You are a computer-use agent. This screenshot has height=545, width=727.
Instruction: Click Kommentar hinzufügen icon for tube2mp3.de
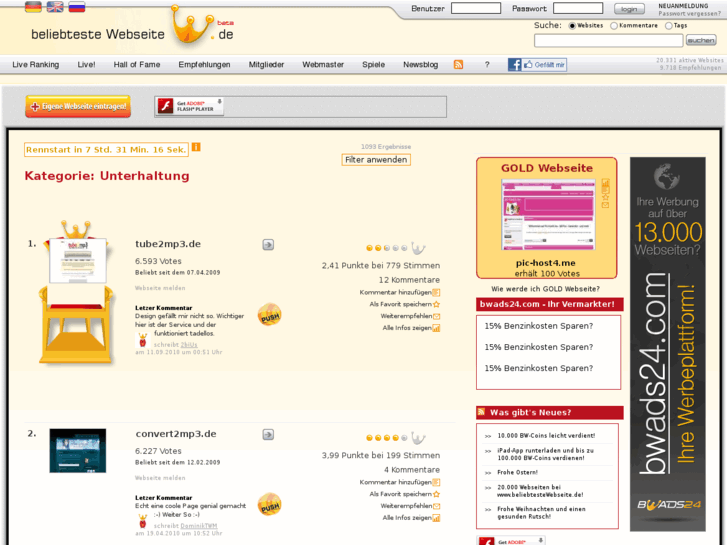(436, 293)
